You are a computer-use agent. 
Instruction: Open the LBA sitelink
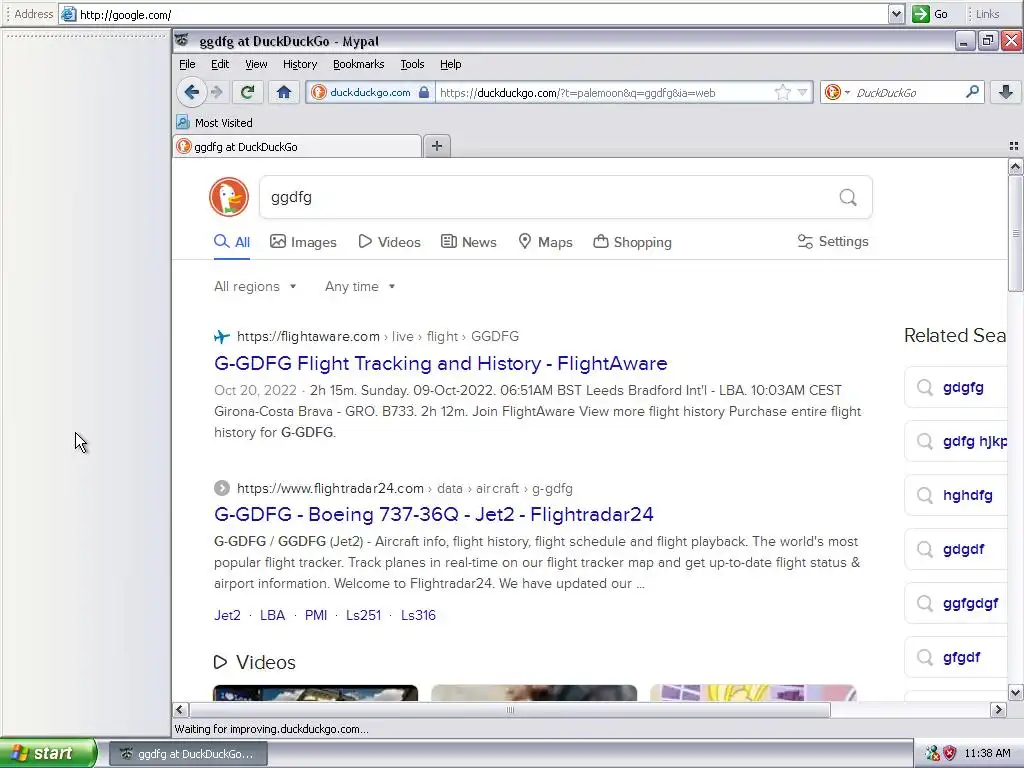pos(272,615)
